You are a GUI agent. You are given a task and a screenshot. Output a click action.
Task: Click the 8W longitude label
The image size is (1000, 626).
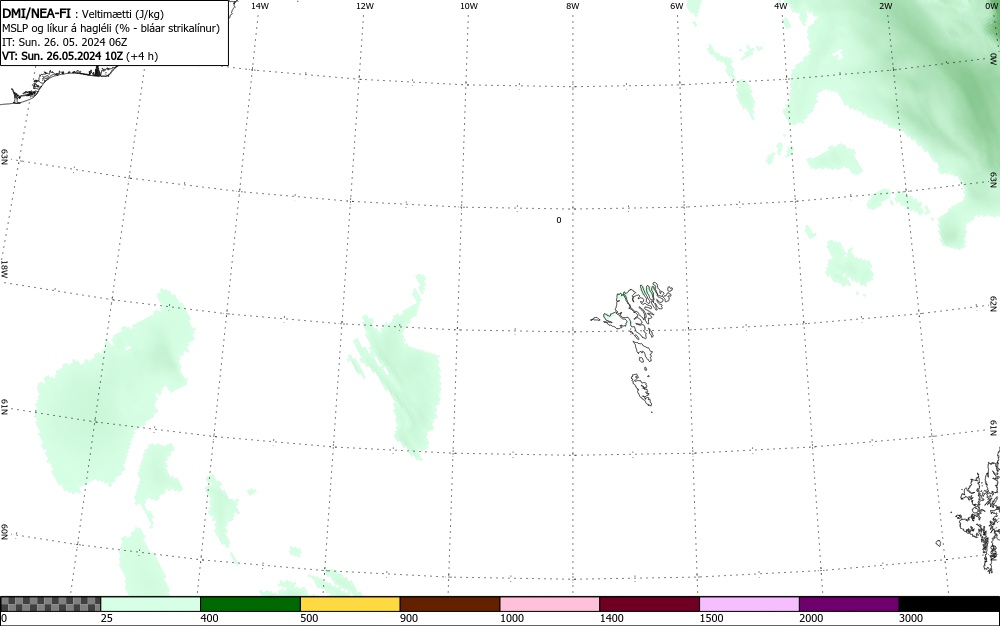(x=573, y=6)
